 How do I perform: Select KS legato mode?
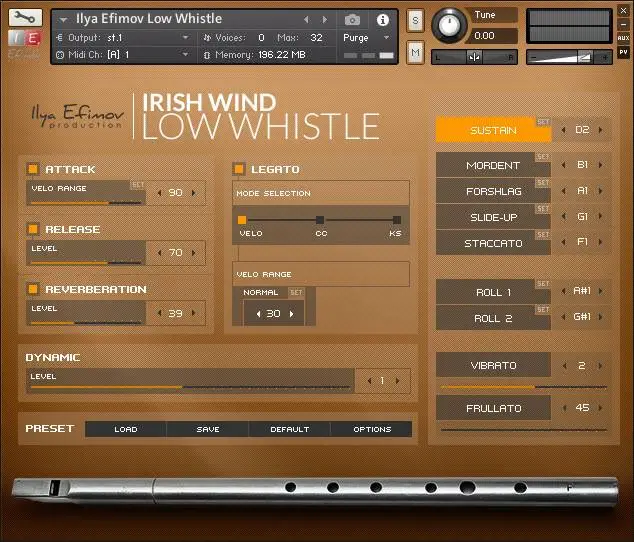tap(397, 220)
